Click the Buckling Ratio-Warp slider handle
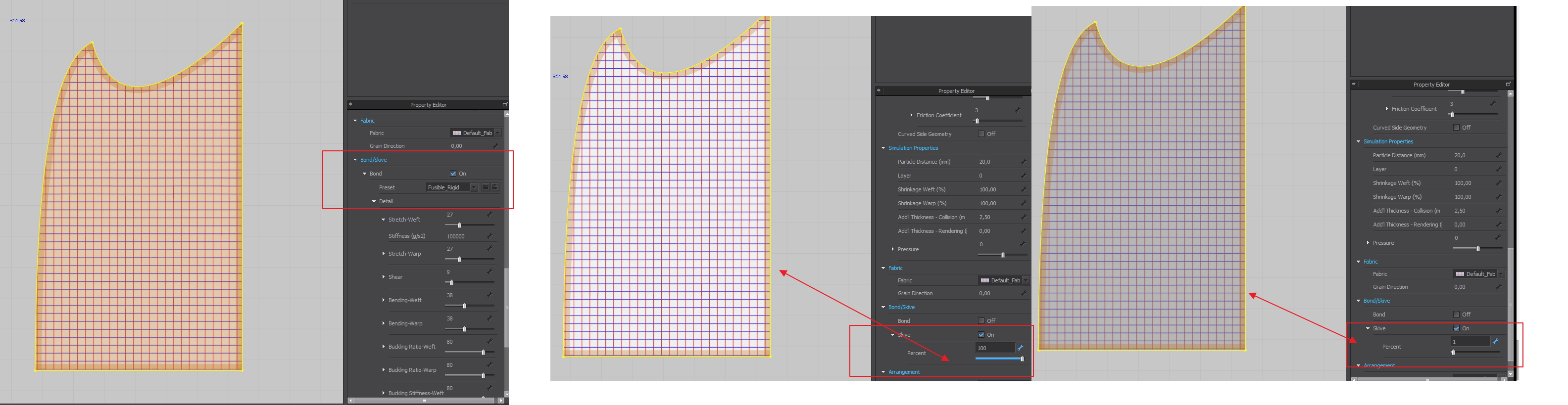Screen dimensions: 1568x405 [483, 375]
